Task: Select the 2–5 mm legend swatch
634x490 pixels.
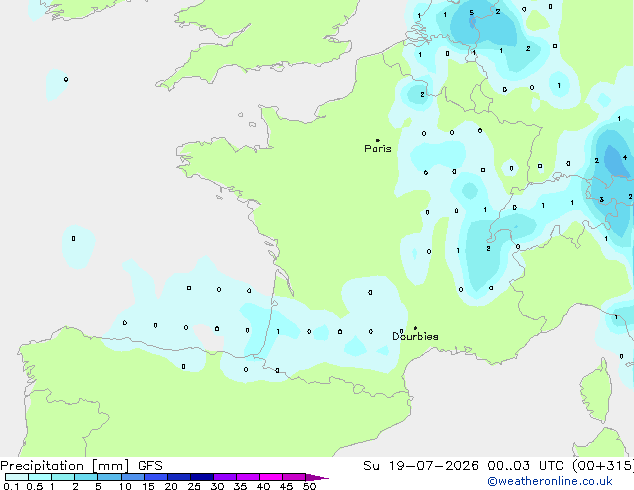Action: point(86,477)
